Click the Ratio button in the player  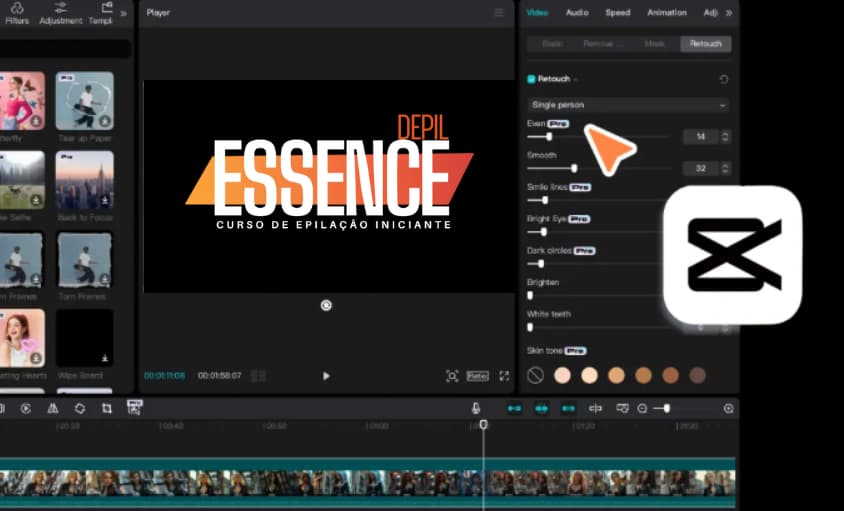[477, 376]
